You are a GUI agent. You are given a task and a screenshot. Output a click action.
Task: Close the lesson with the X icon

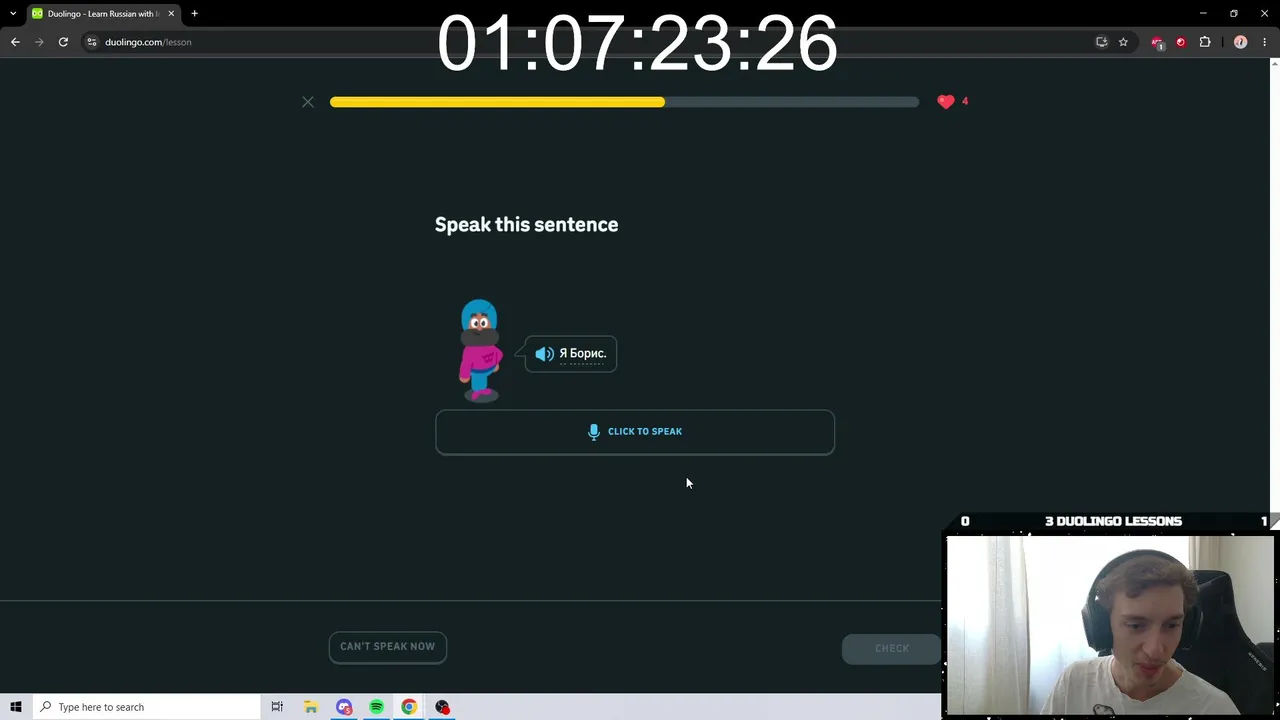click(x=308, y=102)
